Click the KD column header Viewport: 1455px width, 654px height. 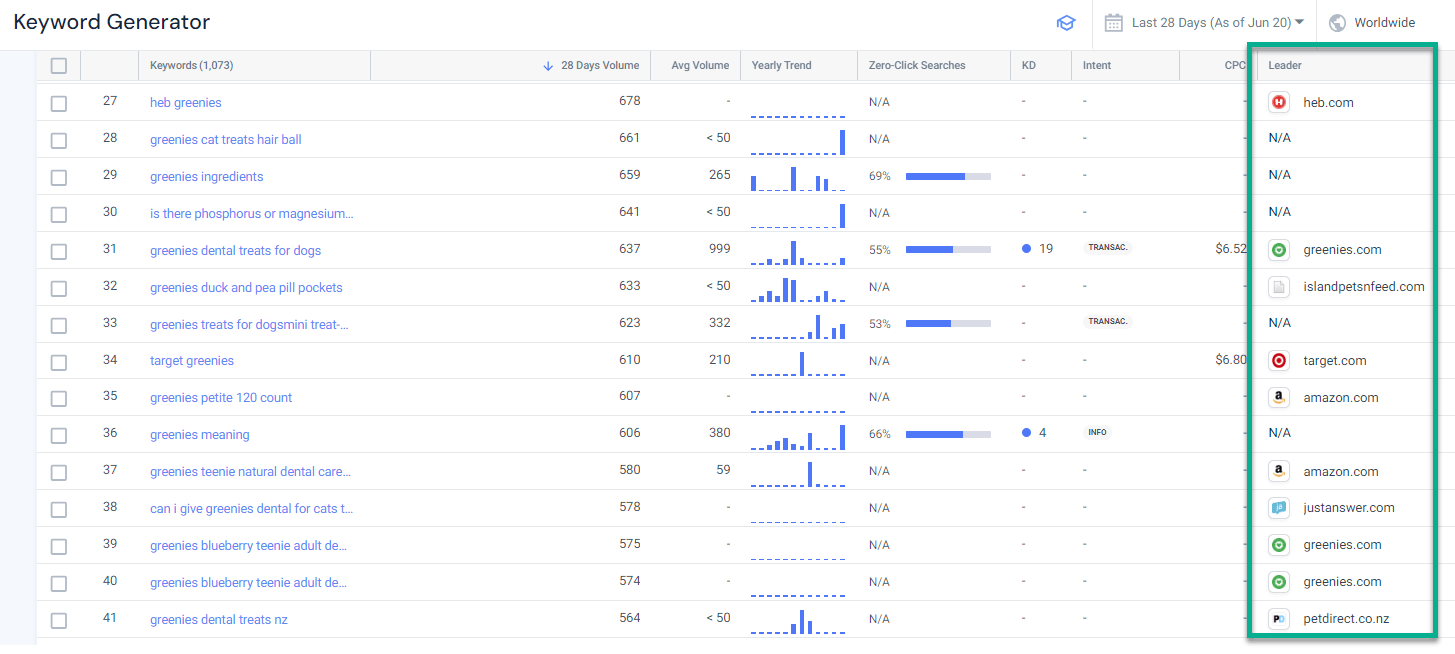pos(1029,65)
